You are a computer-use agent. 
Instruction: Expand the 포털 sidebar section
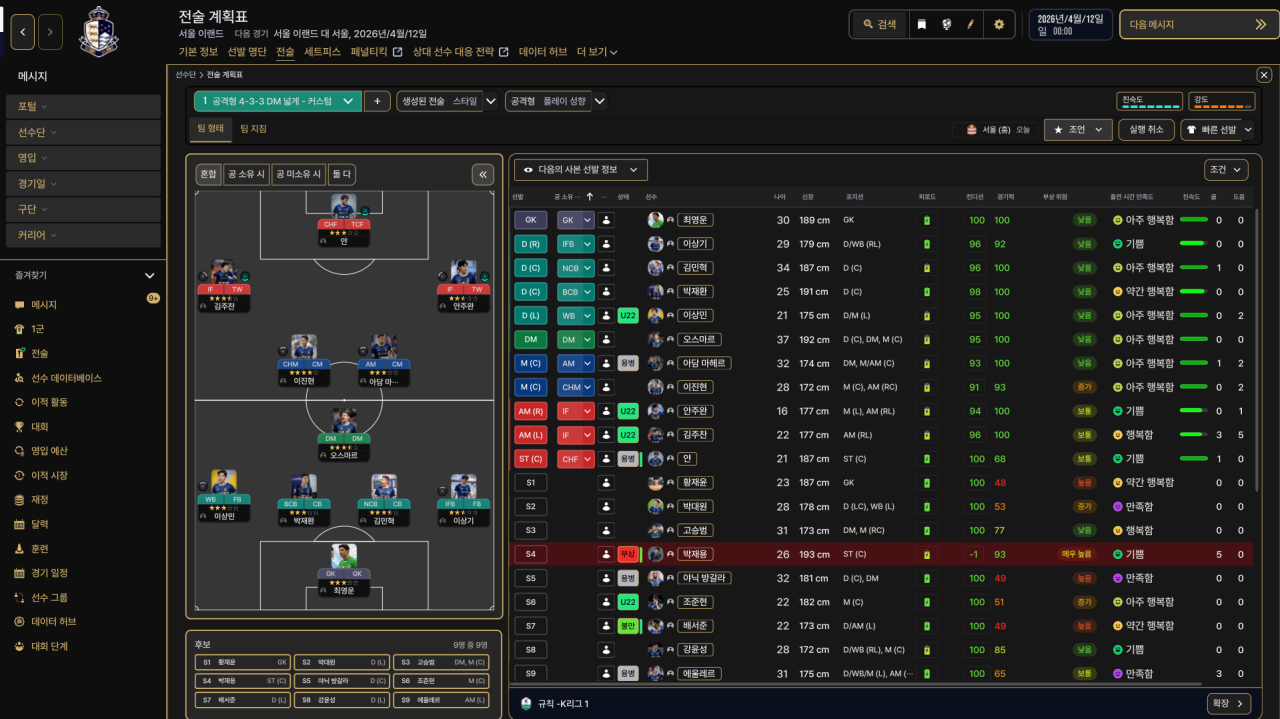[83, 106]
